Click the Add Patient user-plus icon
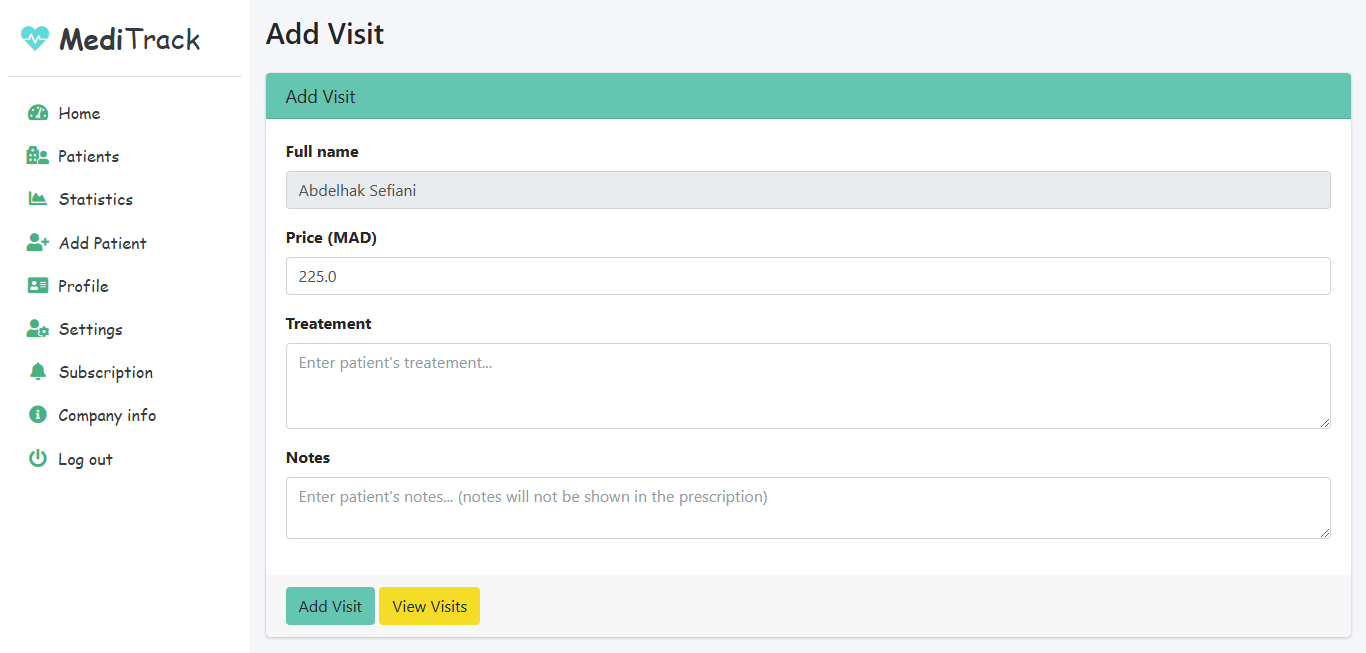The image size is (1366, 653). coord(38,243)
